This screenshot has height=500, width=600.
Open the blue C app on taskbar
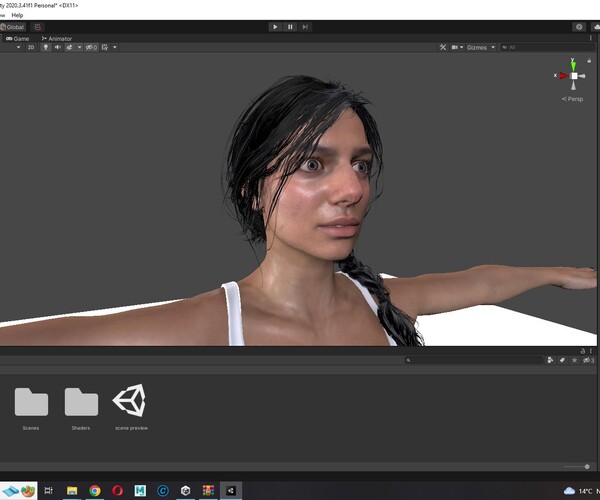[x=163, y=490]
